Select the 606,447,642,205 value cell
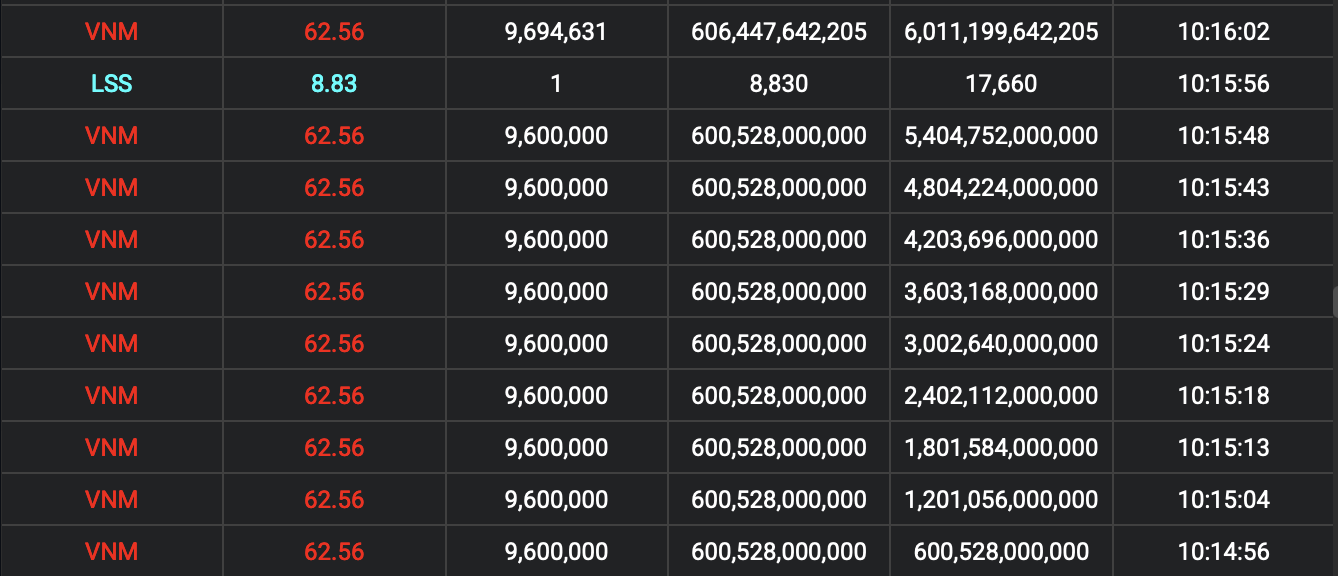 click(779, 32)
